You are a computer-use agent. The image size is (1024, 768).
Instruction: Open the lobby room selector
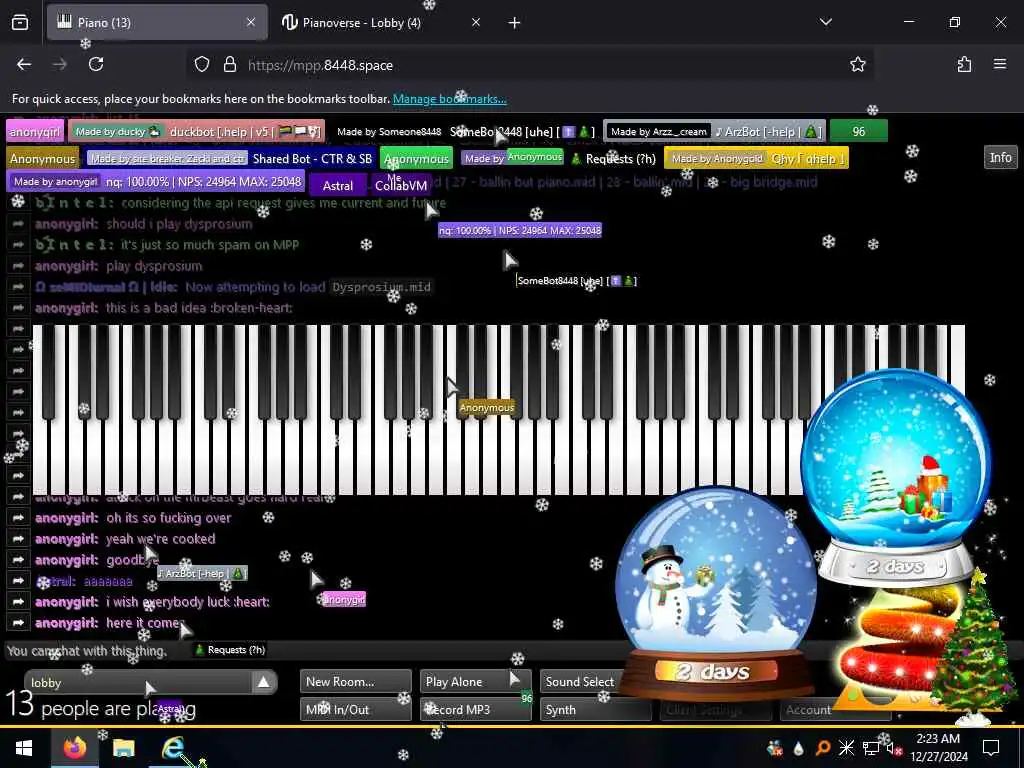coord(150,682)
